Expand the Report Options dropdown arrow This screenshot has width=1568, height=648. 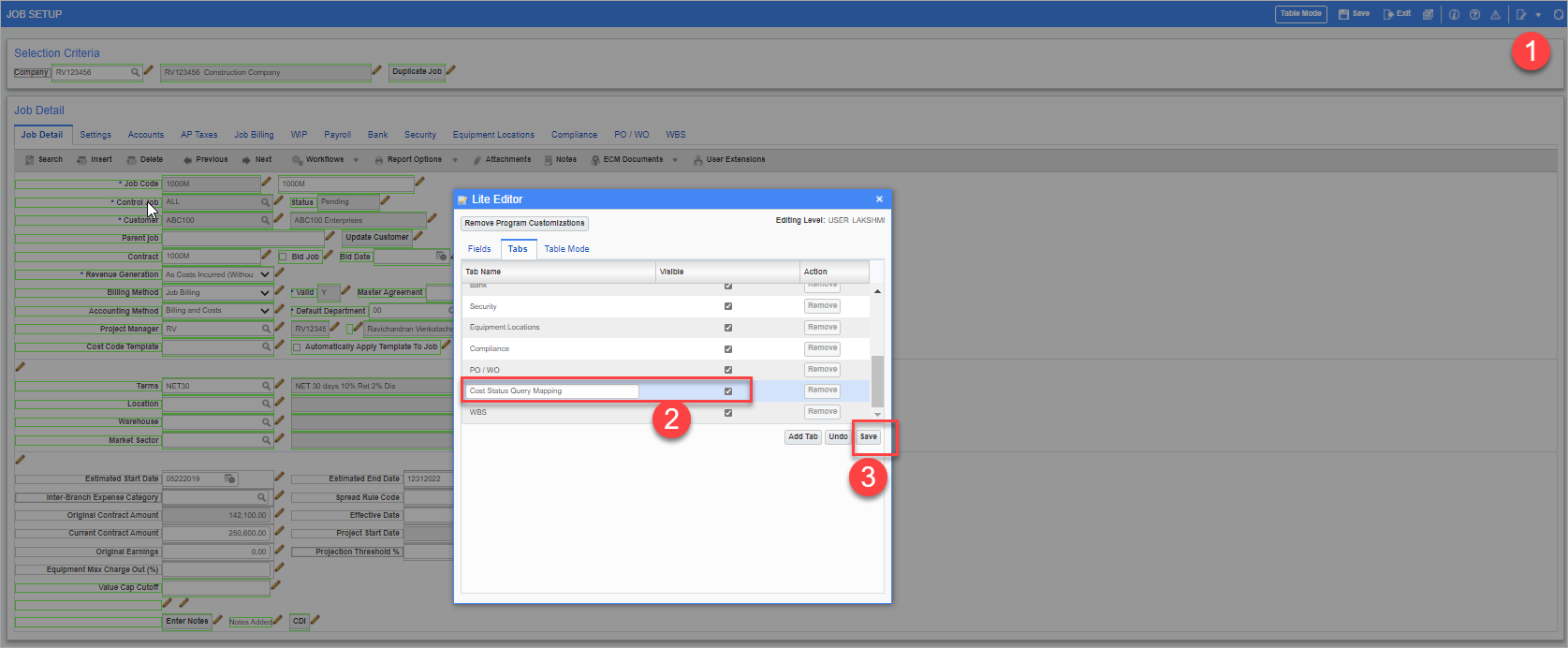[x=455, y=160]
